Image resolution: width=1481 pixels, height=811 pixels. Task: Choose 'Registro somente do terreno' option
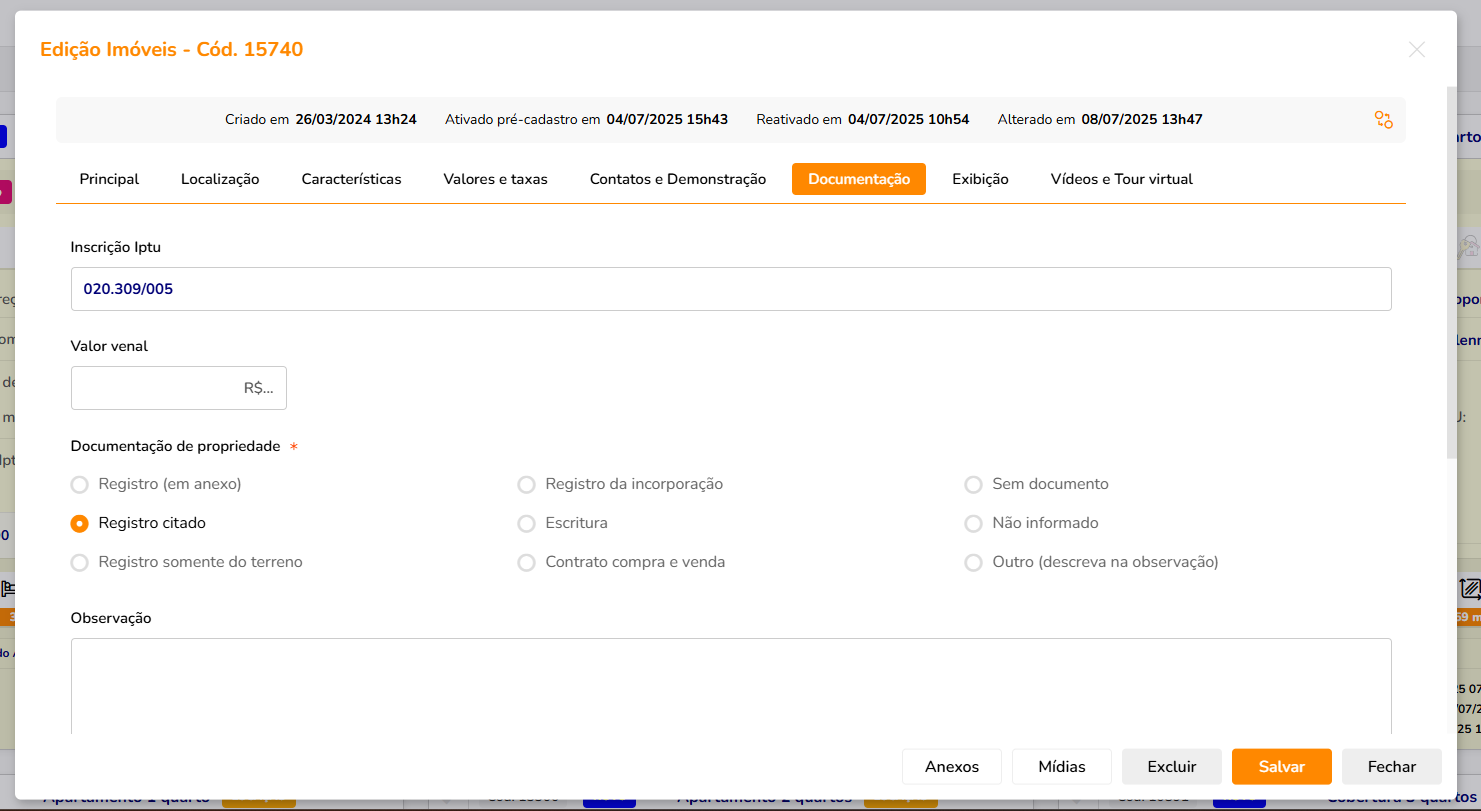80,563
